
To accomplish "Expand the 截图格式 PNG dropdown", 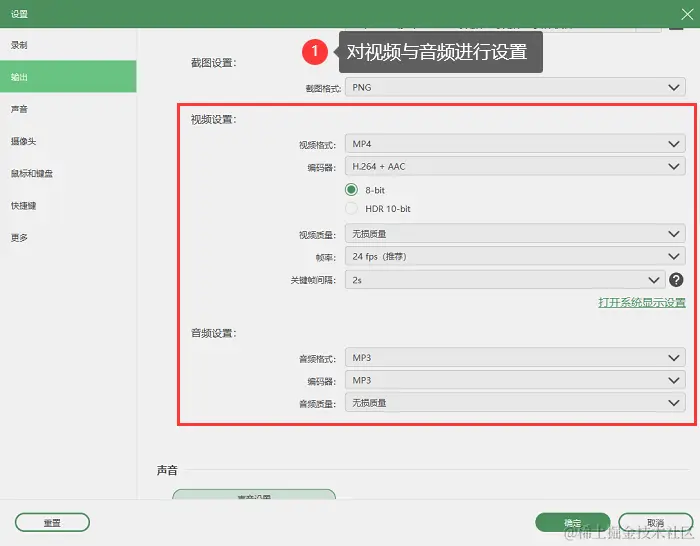I will point(515,88).
